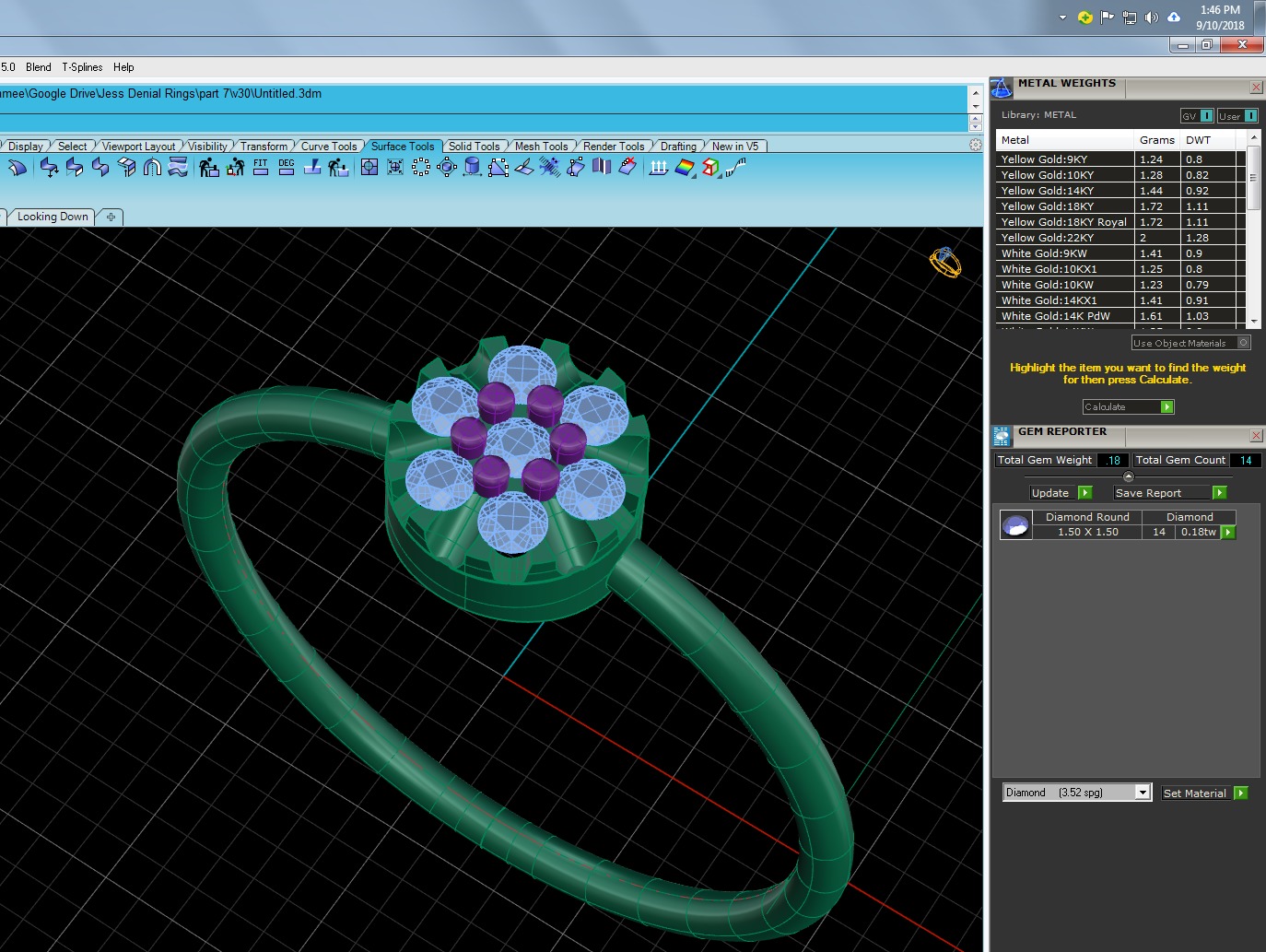1266x952 pixels.
Task: Select the White Gold:14K PdW row
Action: [x=1120, y=316]
